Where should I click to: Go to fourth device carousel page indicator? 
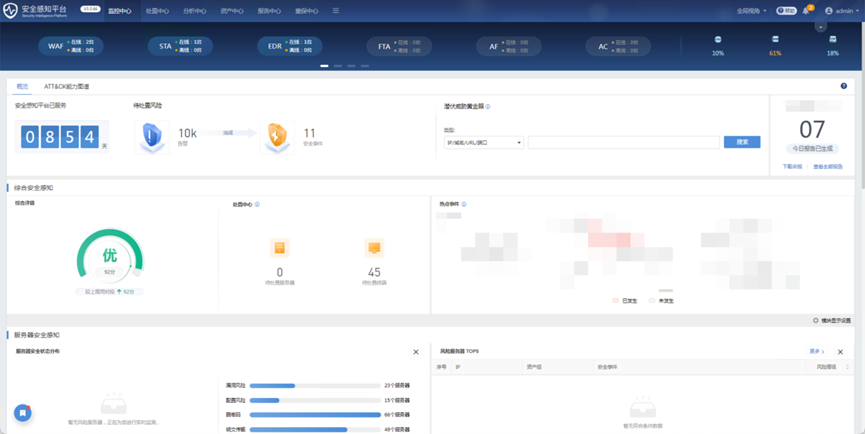pyautogui.click(x=365, y=66)
